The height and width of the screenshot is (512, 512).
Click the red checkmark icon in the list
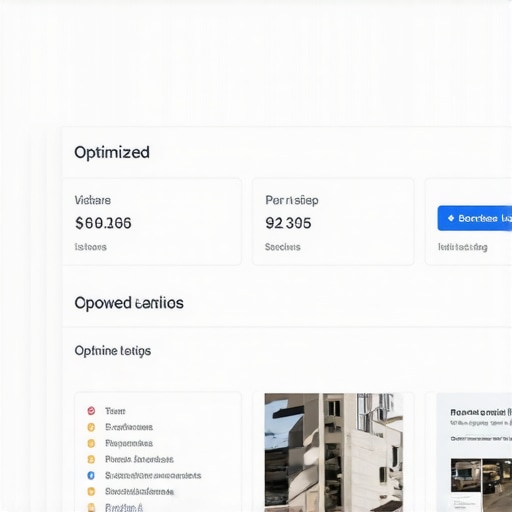(91, 411)
